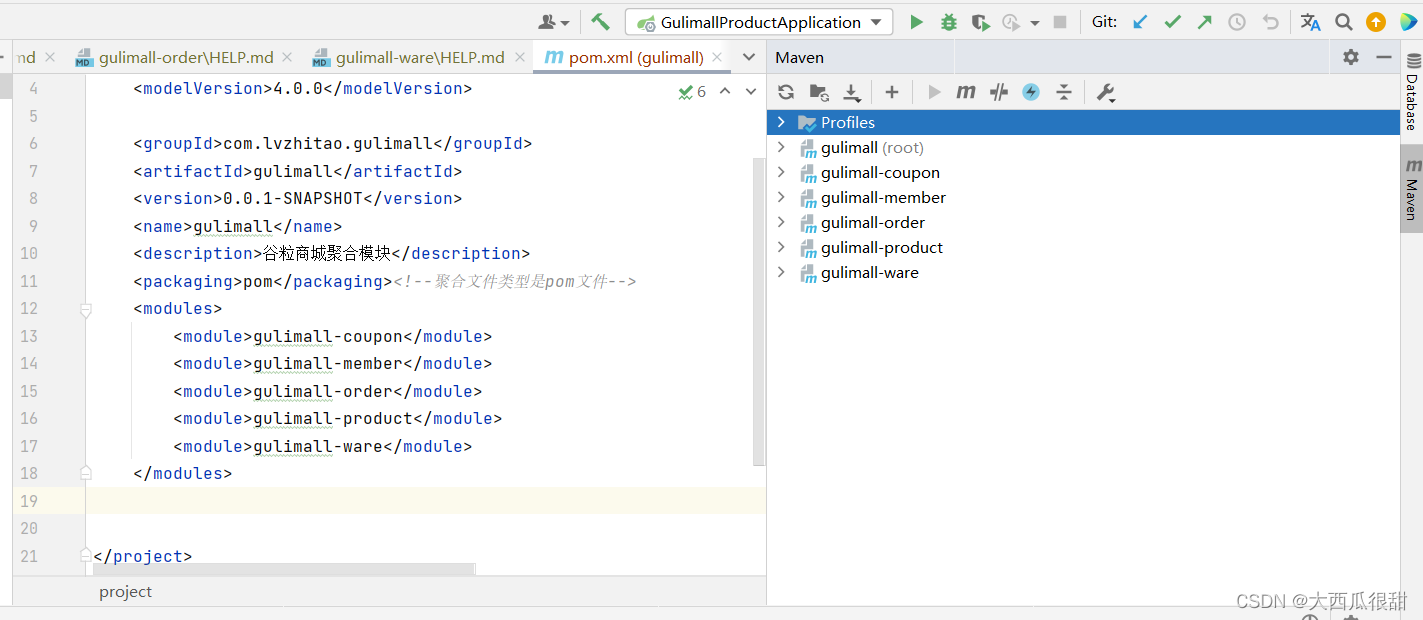Click the Build Project hammer icon
Viewport: 1423px width, 620px height.
[x=600, y=22]
